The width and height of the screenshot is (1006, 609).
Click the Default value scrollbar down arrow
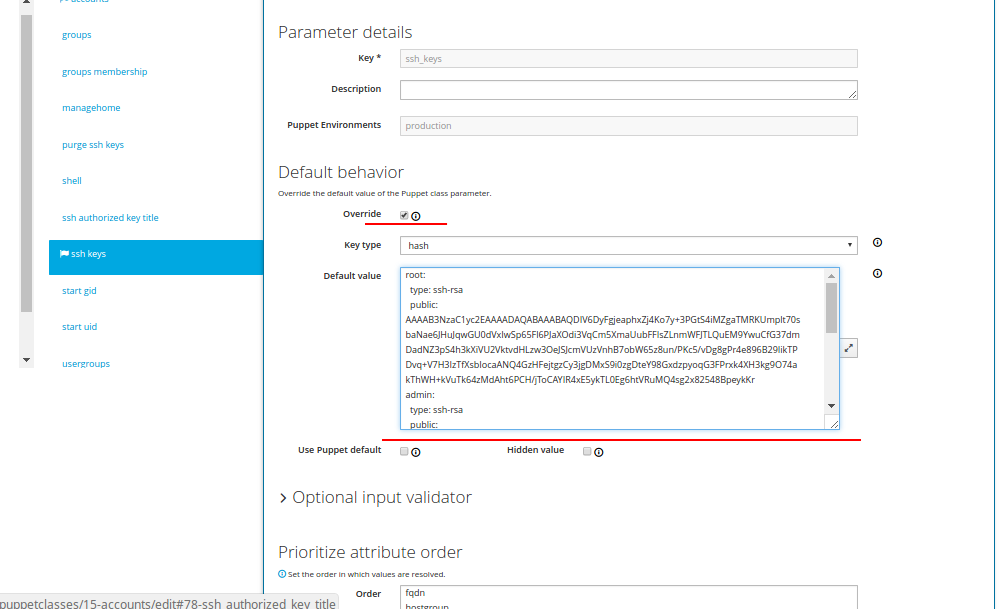[831, 406]
